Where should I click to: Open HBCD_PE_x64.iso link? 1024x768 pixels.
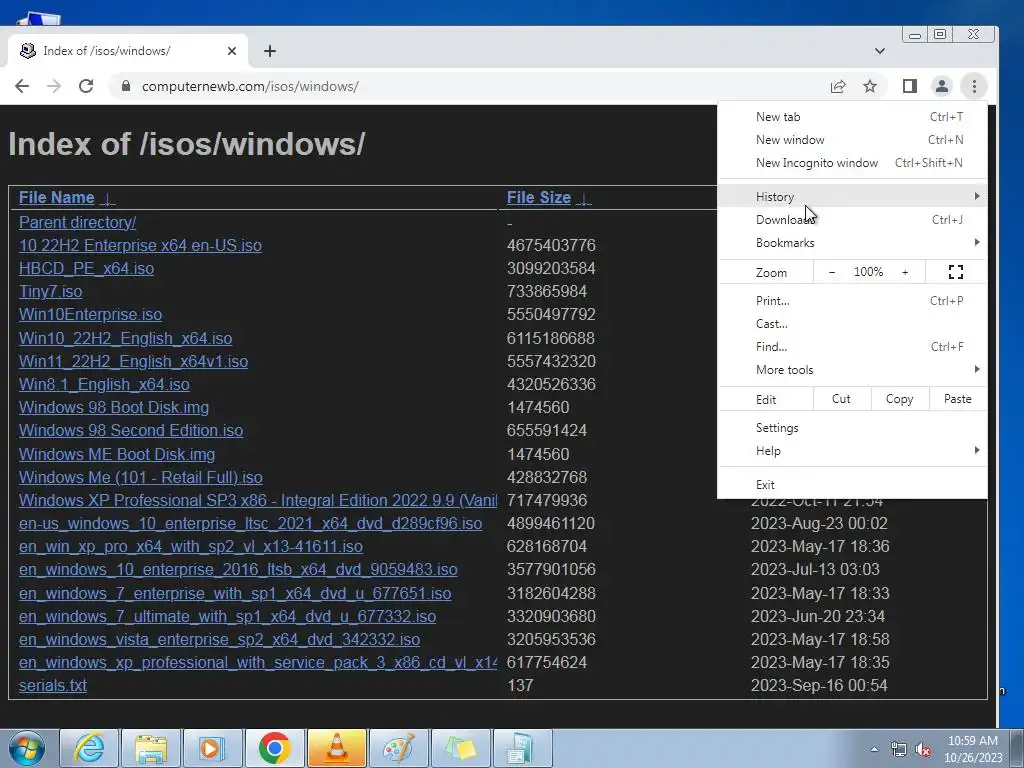pos(86,268)
